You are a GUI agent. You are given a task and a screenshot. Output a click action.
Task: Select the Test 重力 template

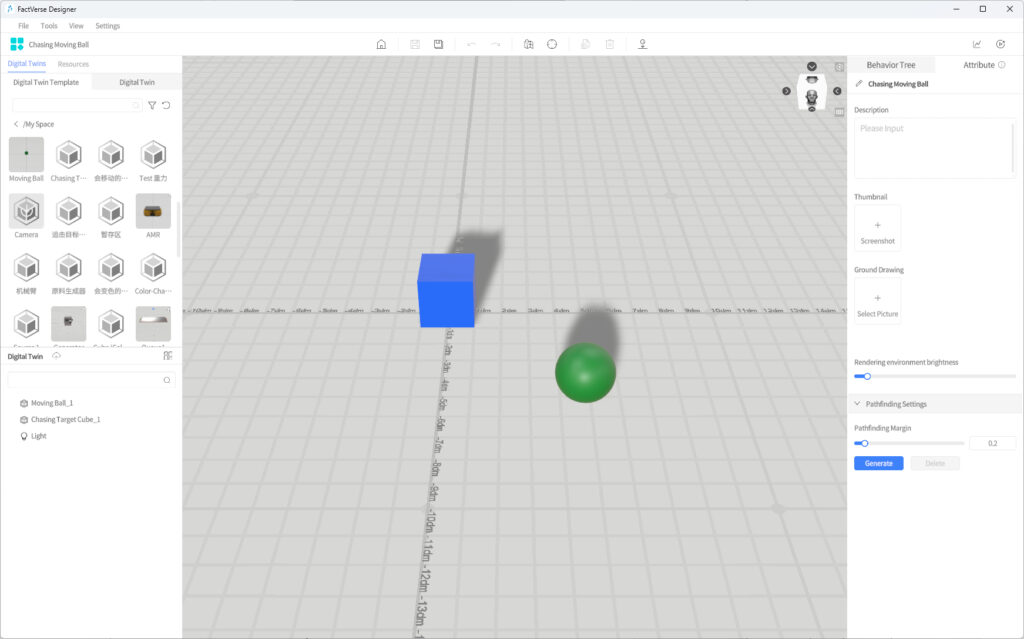(x=153, y=159)
